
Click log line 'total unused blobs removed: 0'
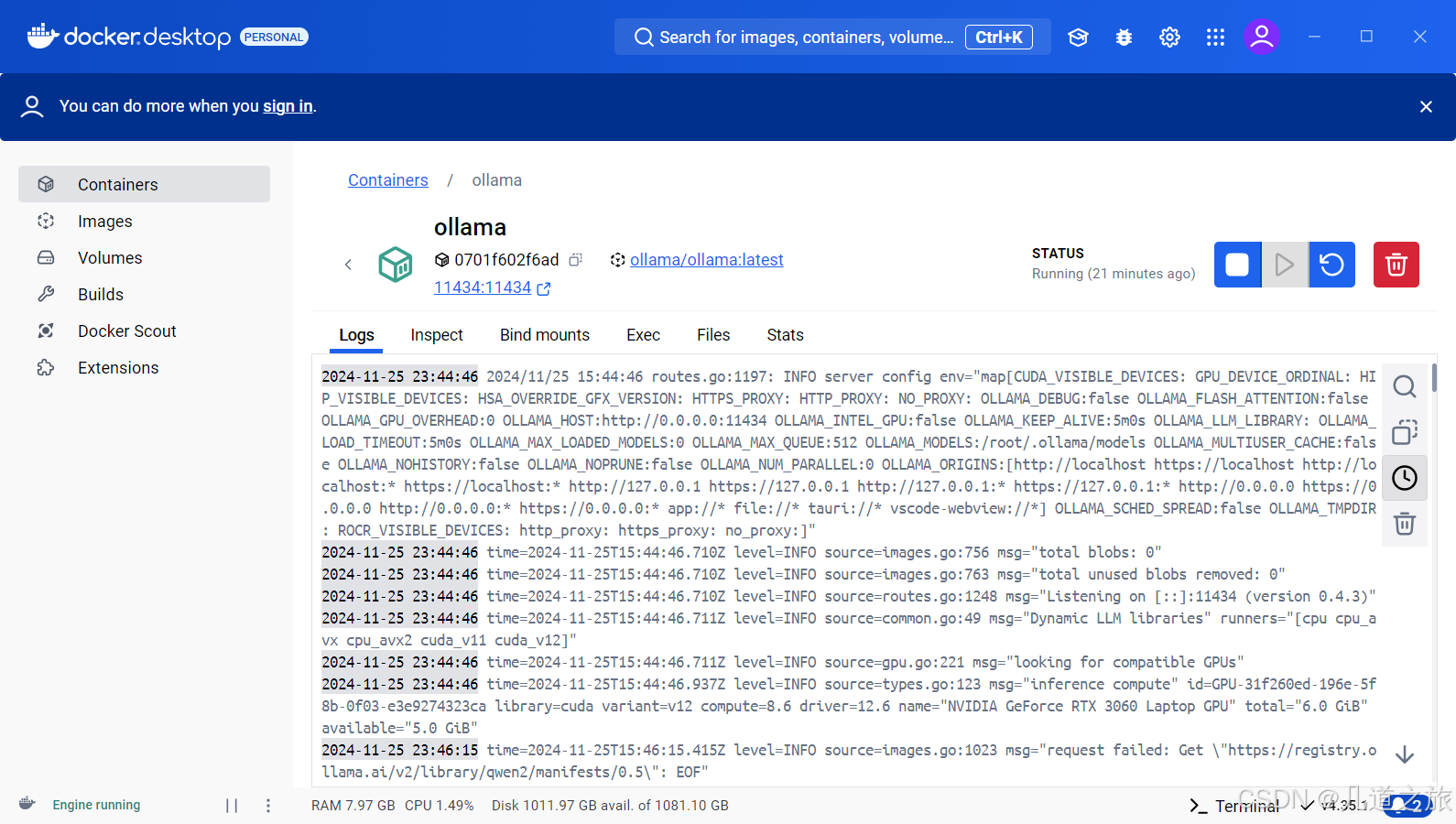point(803,574)
